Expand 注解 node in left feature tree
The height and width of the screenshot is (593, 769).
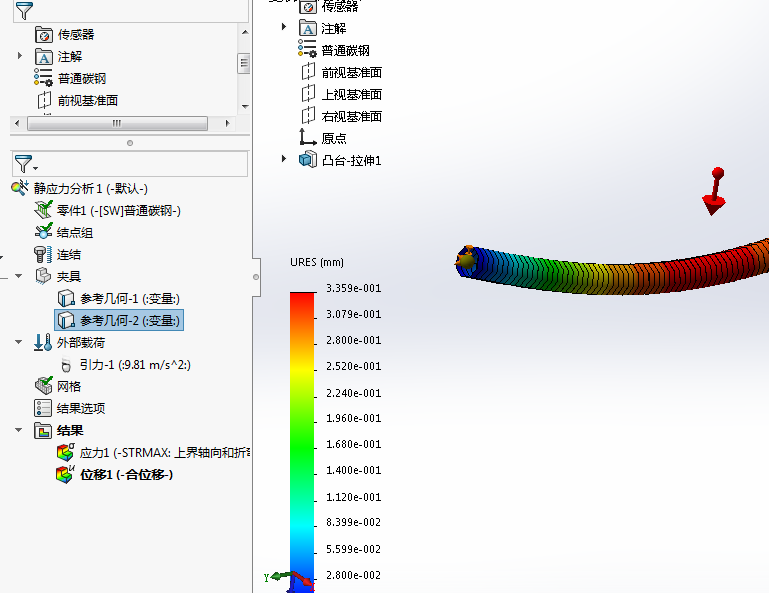pos(20,56)
